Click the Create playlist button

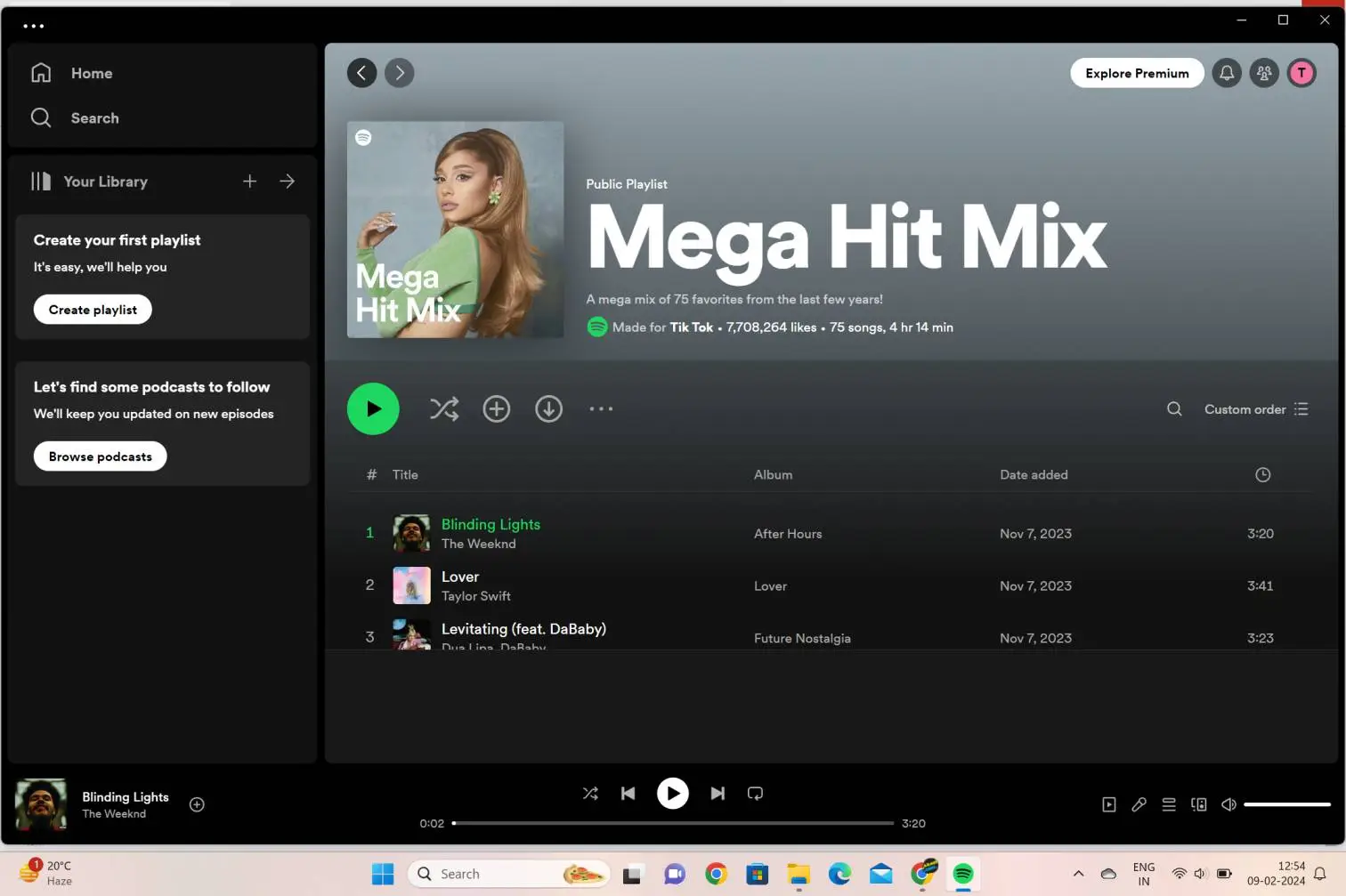(x=93, y=310)
